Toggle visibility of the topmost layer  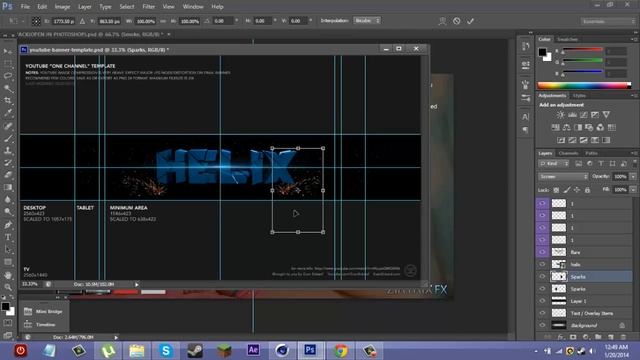tap(542, 203)
